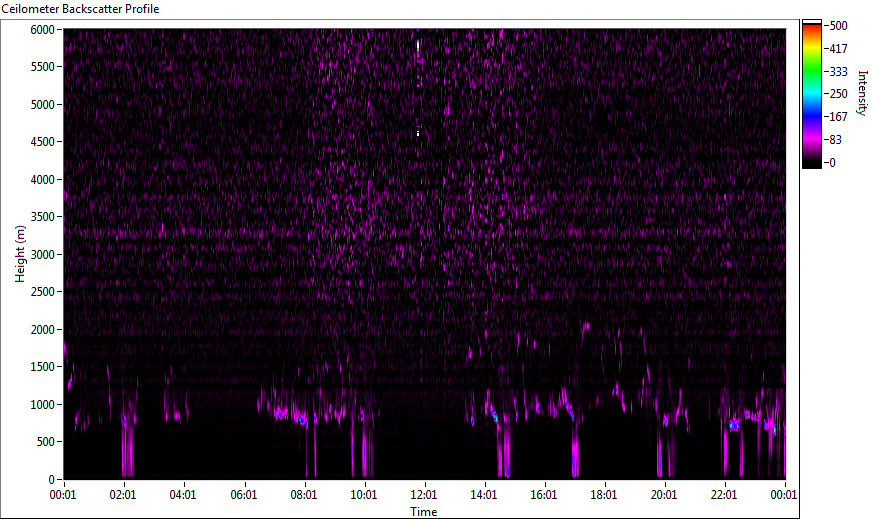Viewport: 872px width, 519px height.
Task: Click the 4000 height axis label
Action: tap(42, 180)
